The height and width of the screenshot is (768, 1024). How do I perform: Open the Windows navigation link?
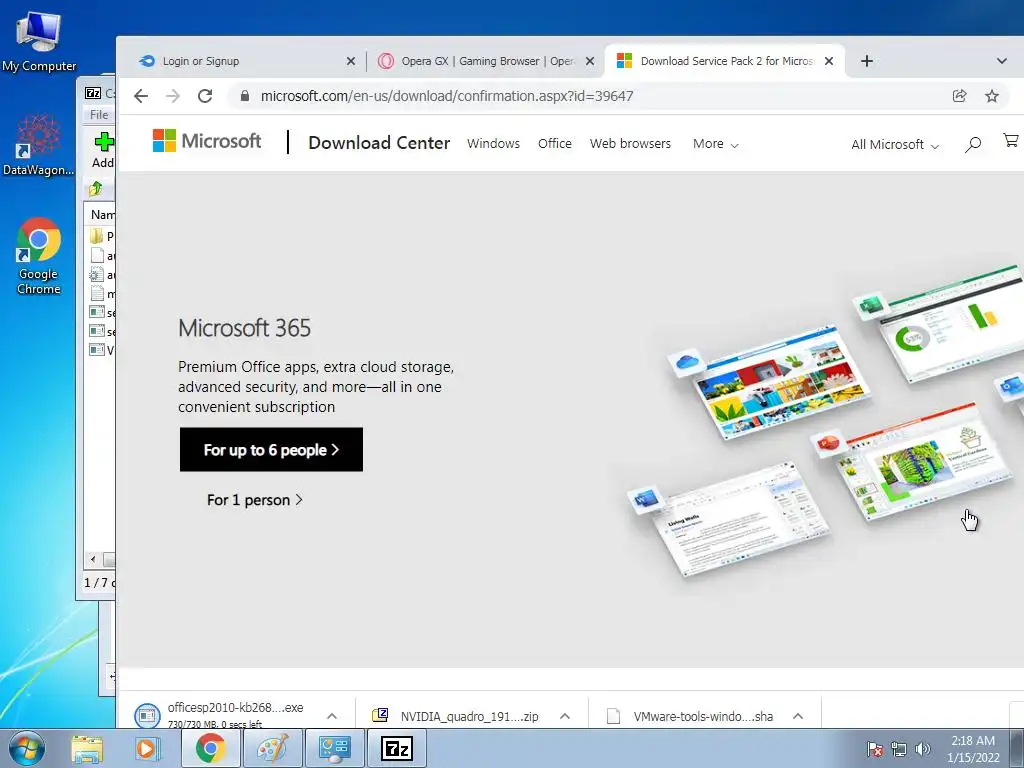(493, 144)
